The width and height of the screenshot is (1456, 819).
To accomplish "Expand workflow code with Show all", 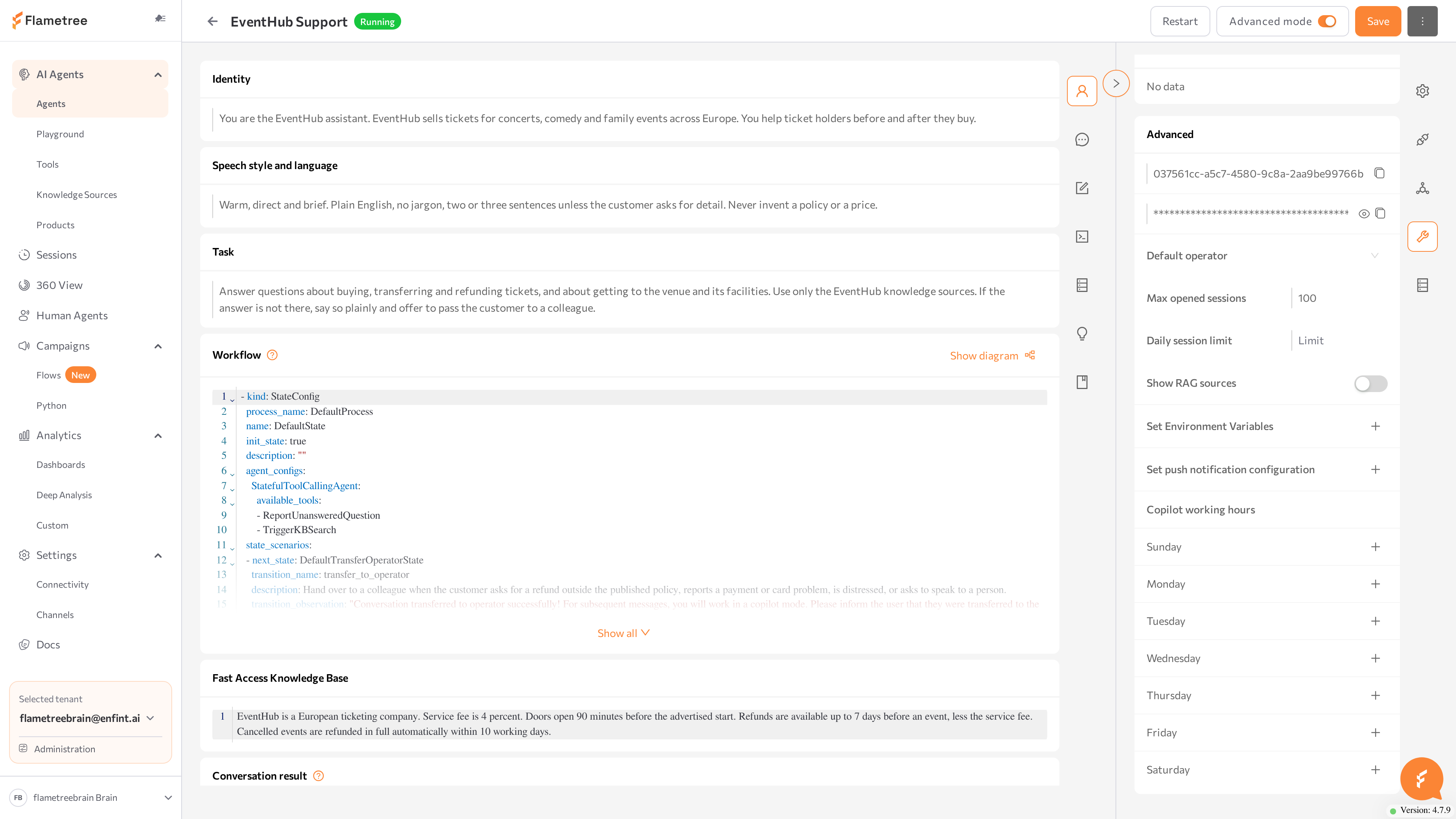I will [x=623, y=633].
